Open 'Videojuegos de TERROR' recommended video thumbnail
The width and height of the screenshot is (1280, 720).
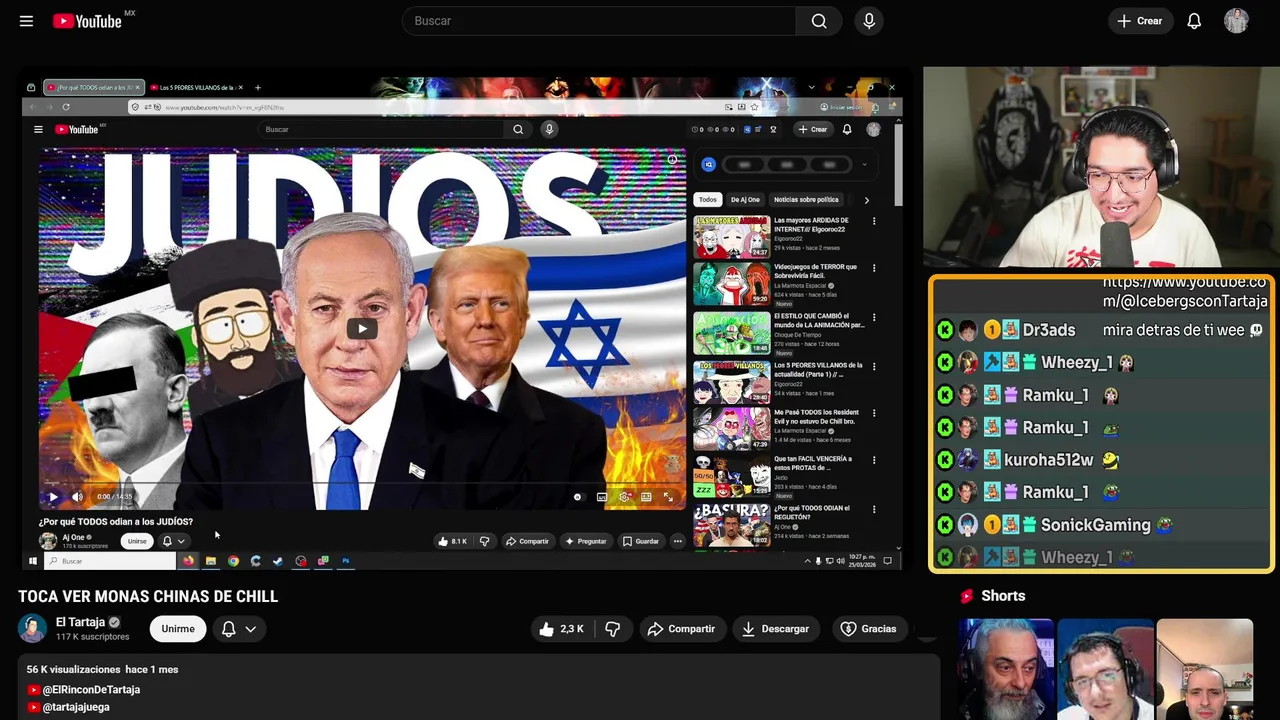click(732, 285)
